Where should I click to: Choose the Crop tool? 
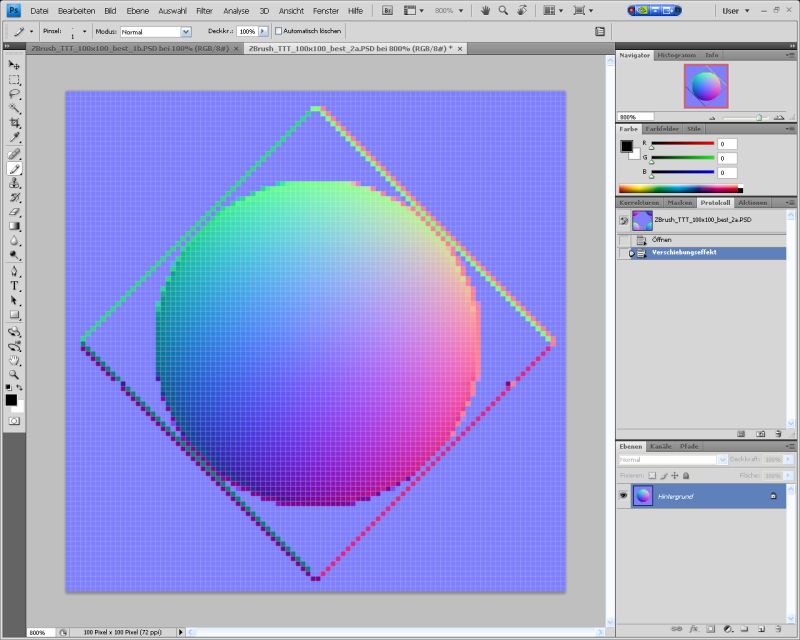(x=14, y=123)
